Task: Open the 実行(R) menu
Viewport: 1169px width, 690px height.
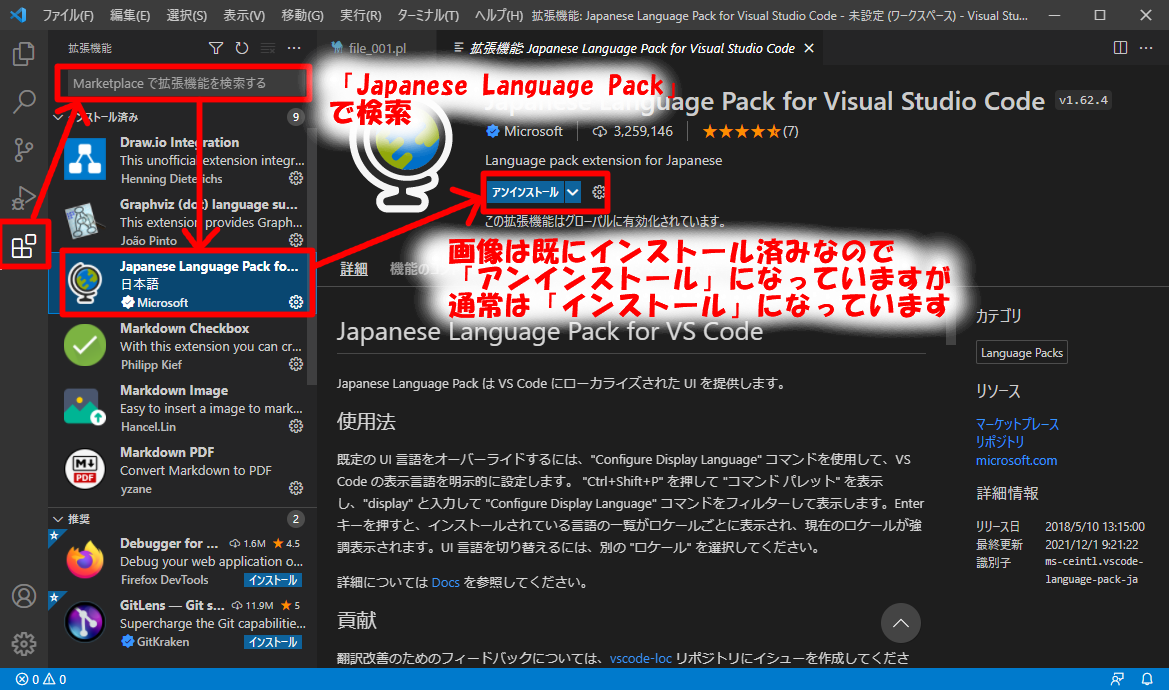Action: 360,15
